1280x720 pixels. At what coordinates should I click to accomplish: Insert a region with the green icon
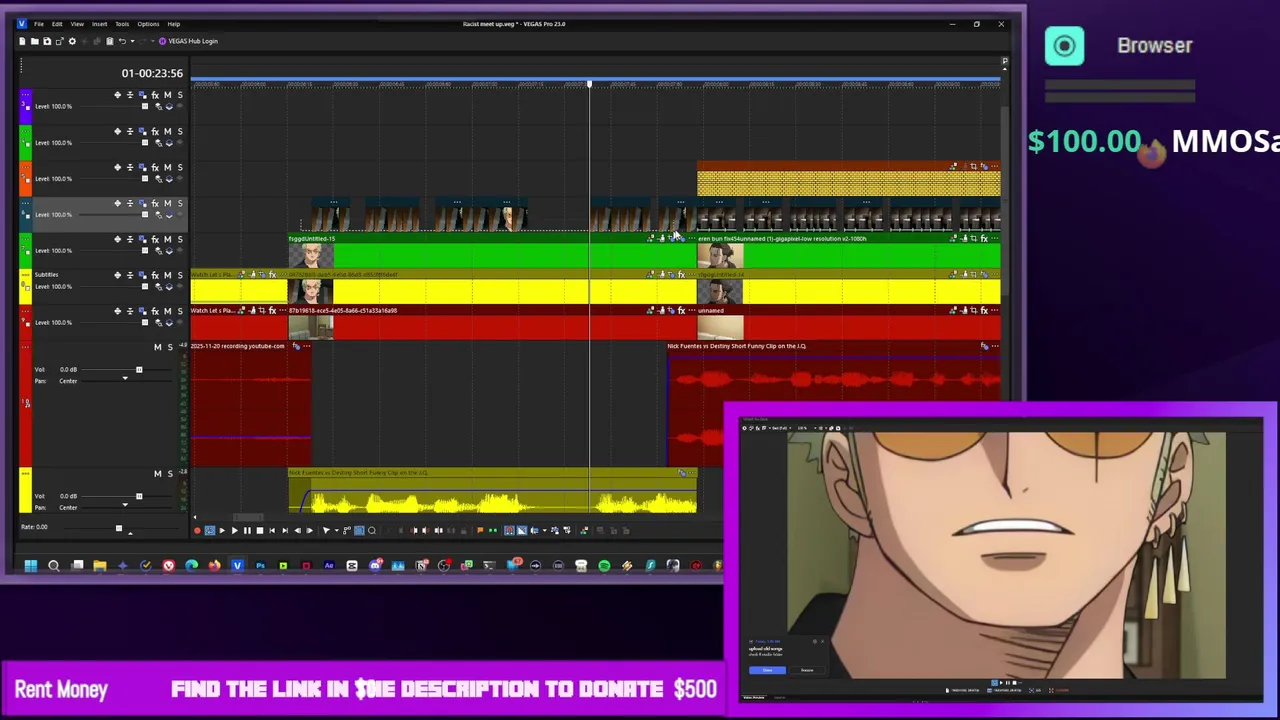pyautogui.click(x=492, y=531)
